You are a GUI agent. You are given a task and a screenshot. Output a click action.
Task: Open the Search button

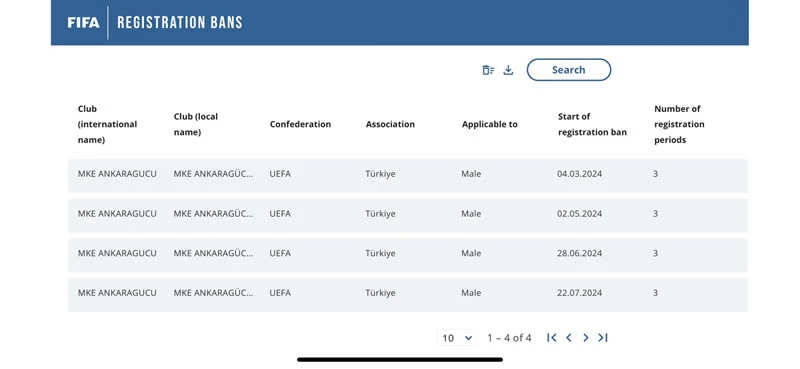[568, 70]
